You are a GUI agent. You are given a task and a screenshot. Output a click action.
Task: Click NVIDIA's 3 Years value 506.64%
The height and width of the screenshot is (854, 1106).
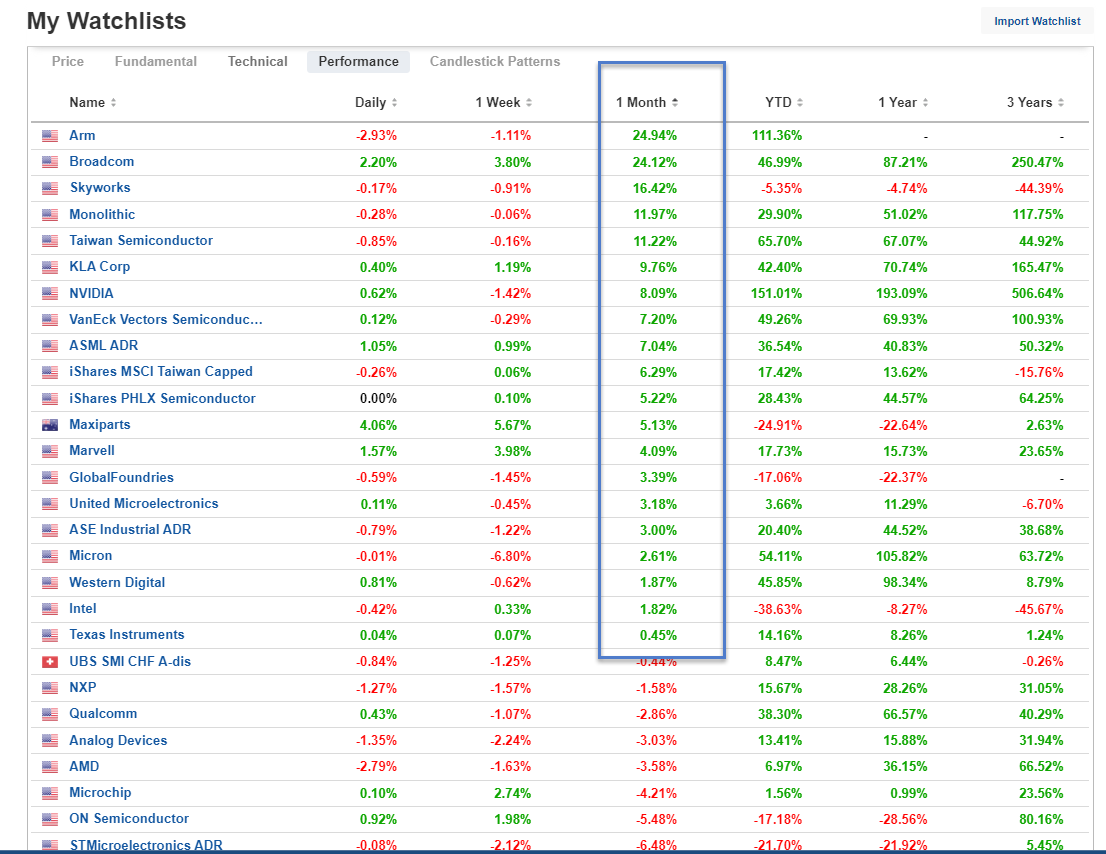point(1037,293)
